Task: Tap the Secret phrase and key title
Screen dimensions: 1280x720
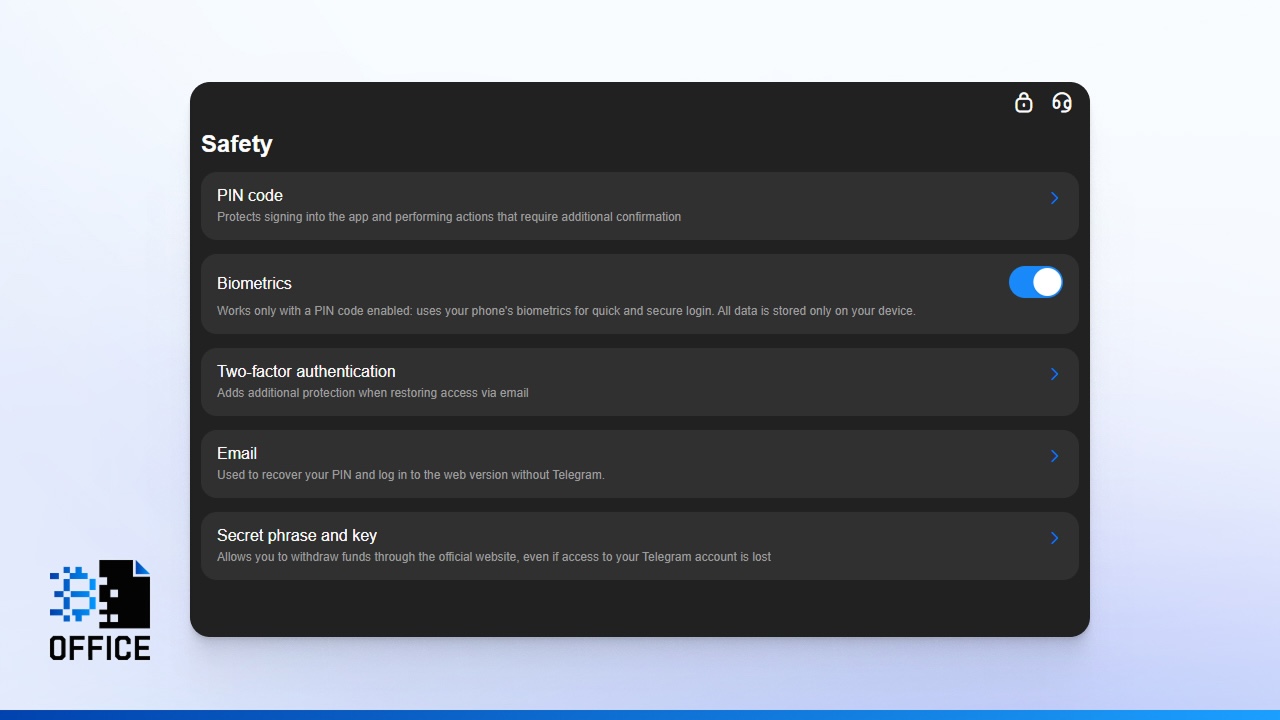Action: pos(297,535)
